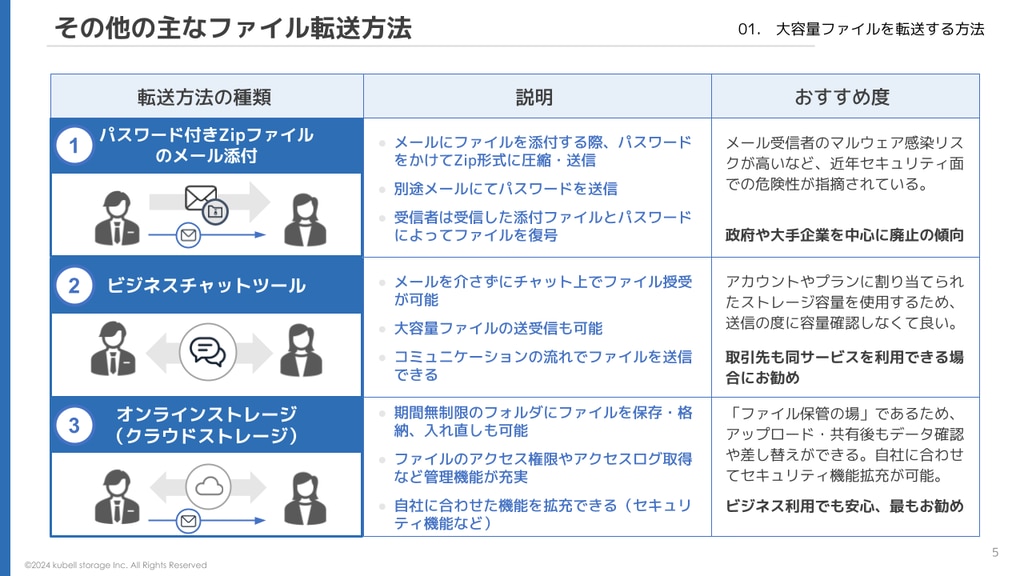Click the section label 01. 大容量ファイルを転送する方法
Viewport: 1024px width, 576px height.
coord(861,29)
